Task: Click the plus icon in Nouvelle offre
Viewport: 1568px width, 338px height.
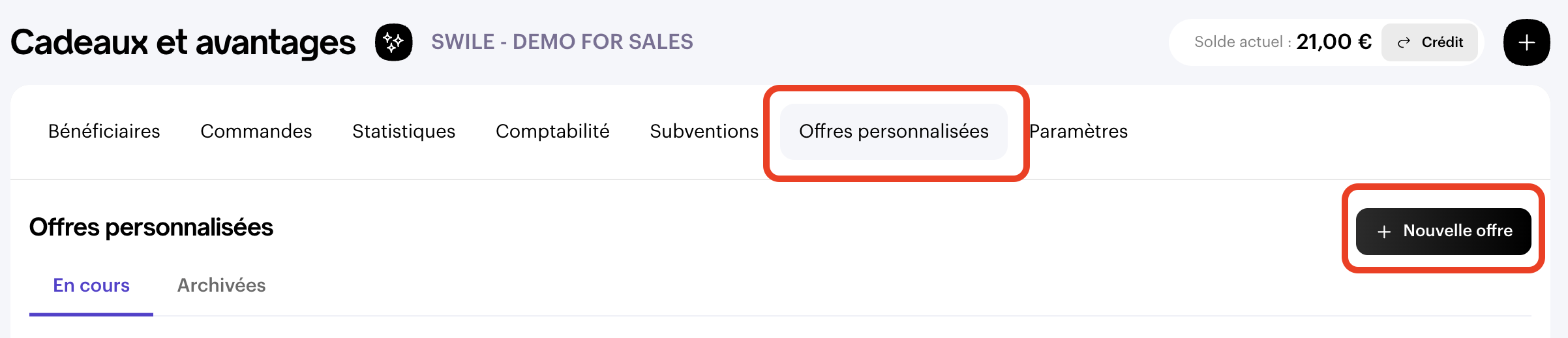Action: (x=1384, y=232)
